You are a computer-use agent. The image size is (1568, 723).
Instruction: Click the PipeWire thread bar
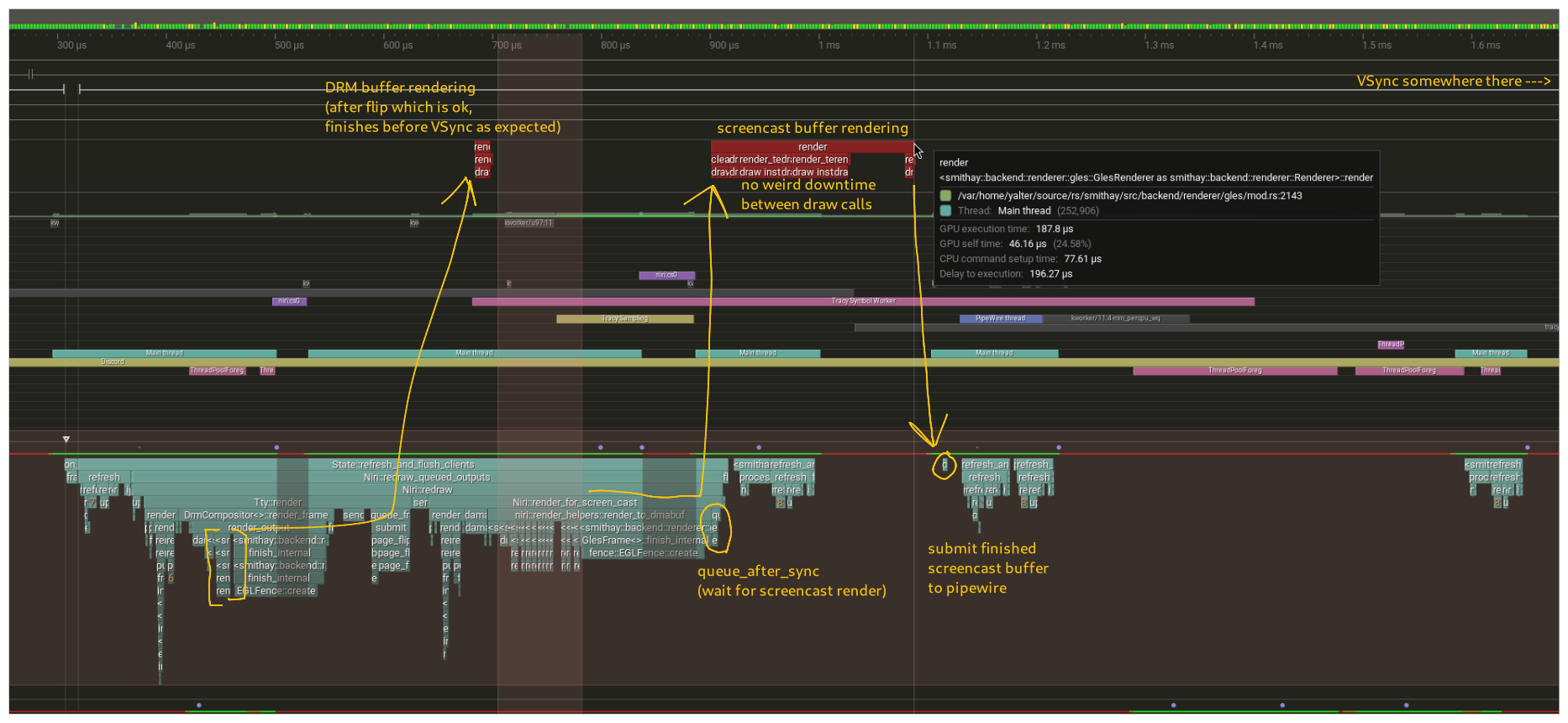(x=1000, y=319)
